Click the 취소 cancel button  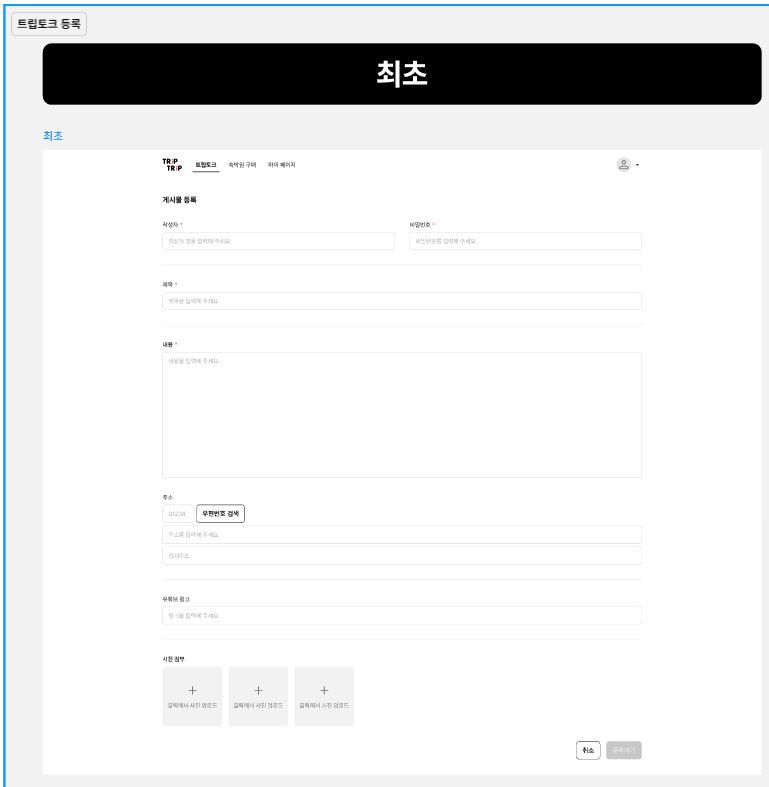pyautogui.click(x=588, y=750)
